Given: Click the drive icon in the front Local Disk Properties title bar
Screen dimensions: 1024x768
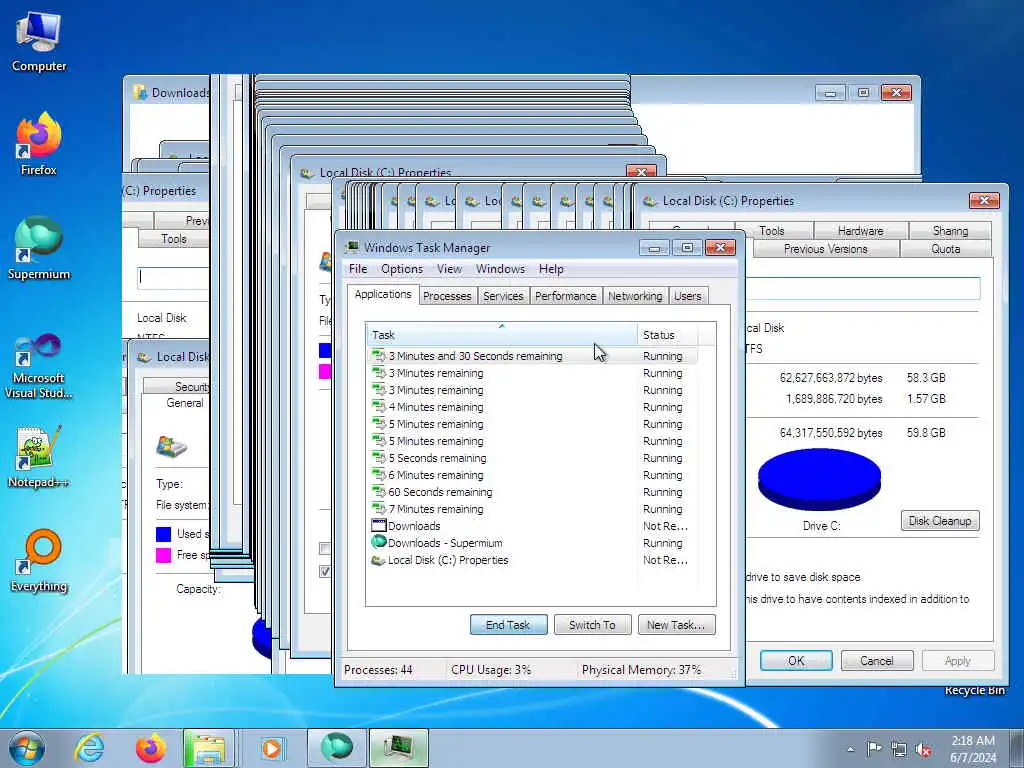Looking at the screenshot, I should click(650, 201).
